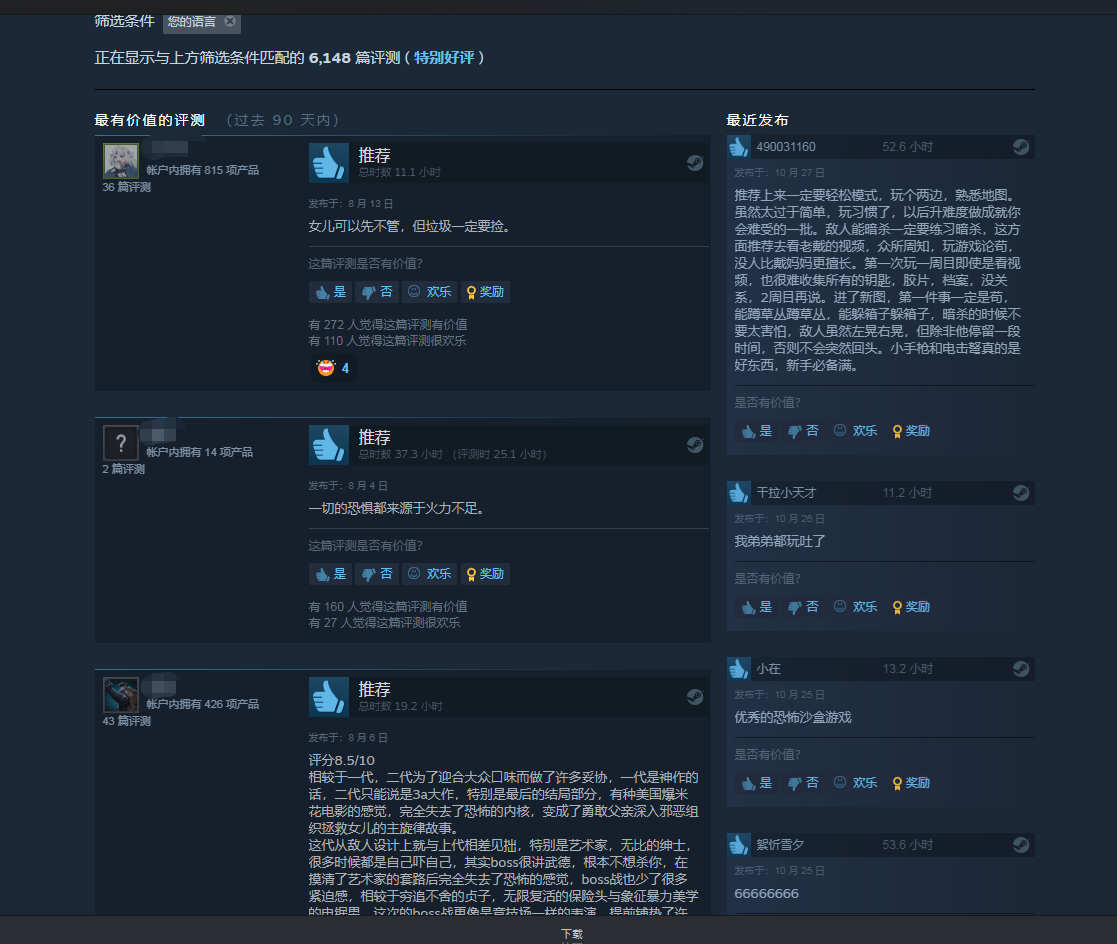The image size is (1117, 944).
Task: Click thumbs-up icon beside 490031160
Action: tap(739, 147)
